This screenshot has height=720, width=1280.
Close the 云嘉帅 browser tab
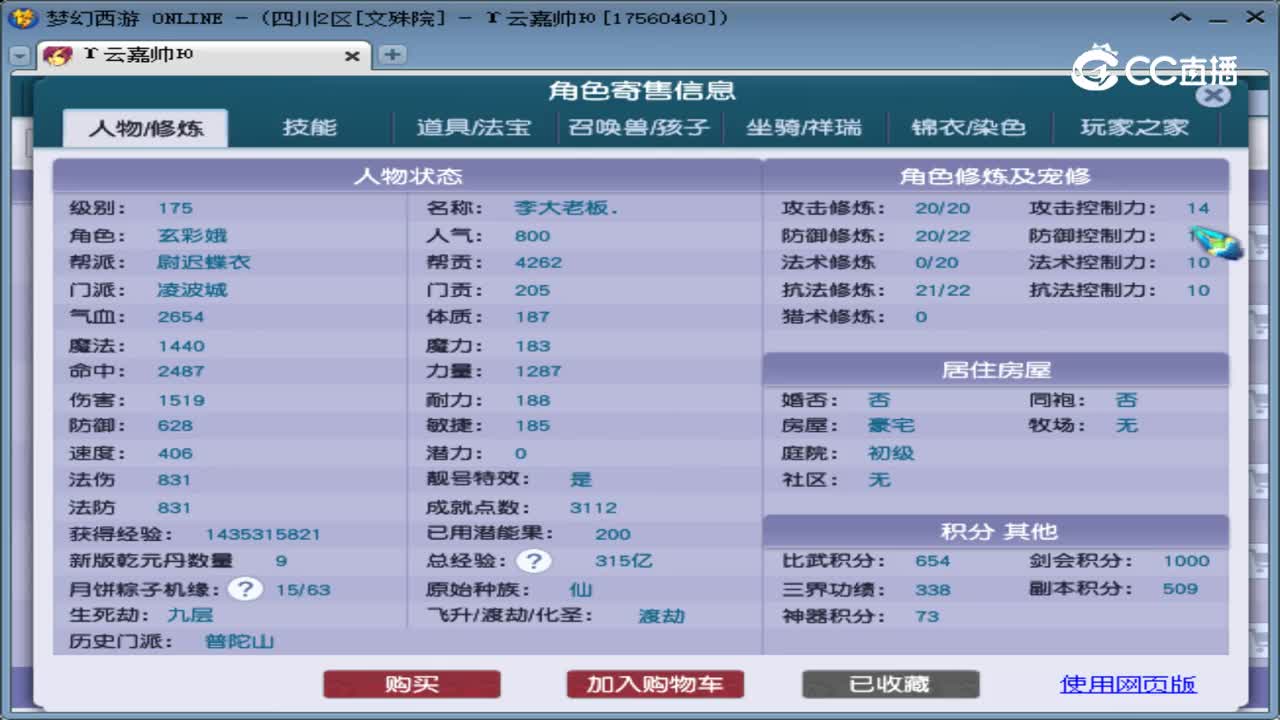pyautogui.click(x=352, y=56)
